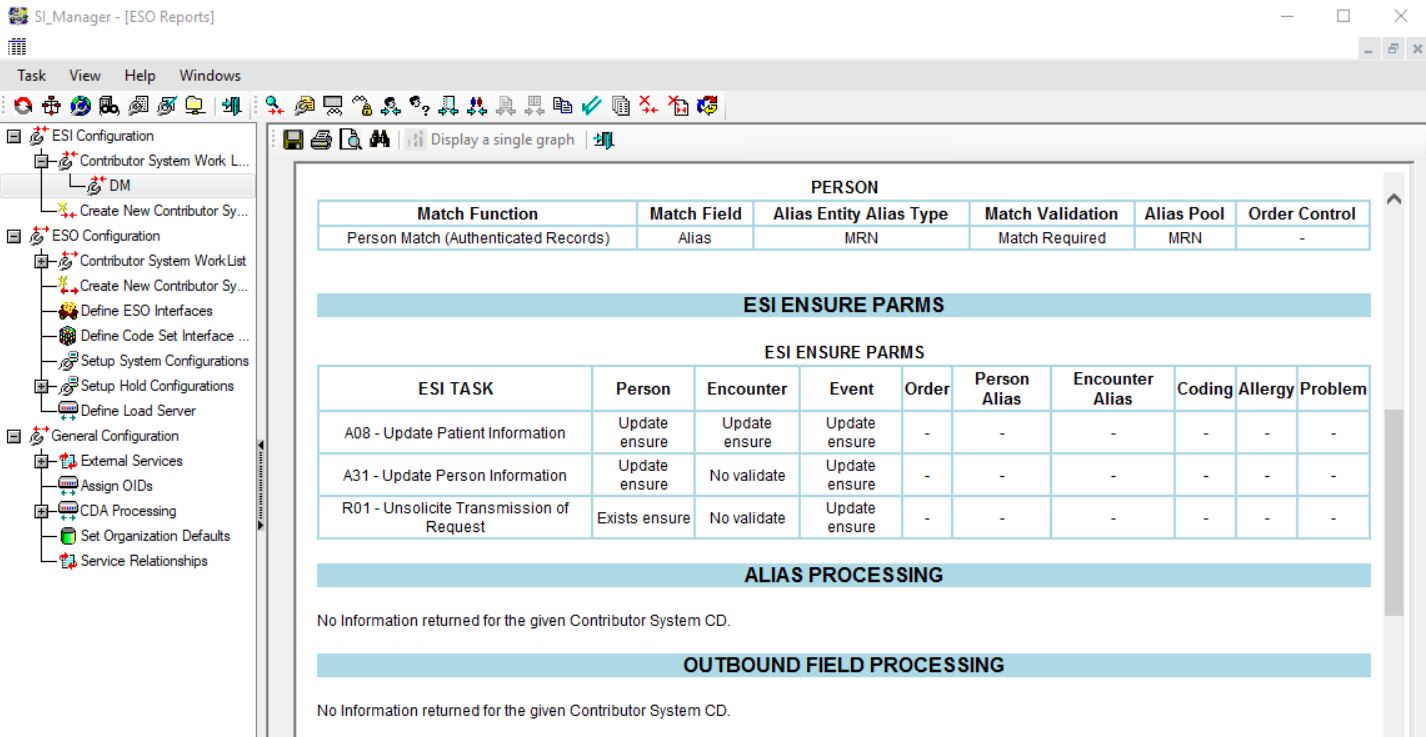Select Service Relationships tree item
This screenshot has height=737, width=1426.
[144, 561]
